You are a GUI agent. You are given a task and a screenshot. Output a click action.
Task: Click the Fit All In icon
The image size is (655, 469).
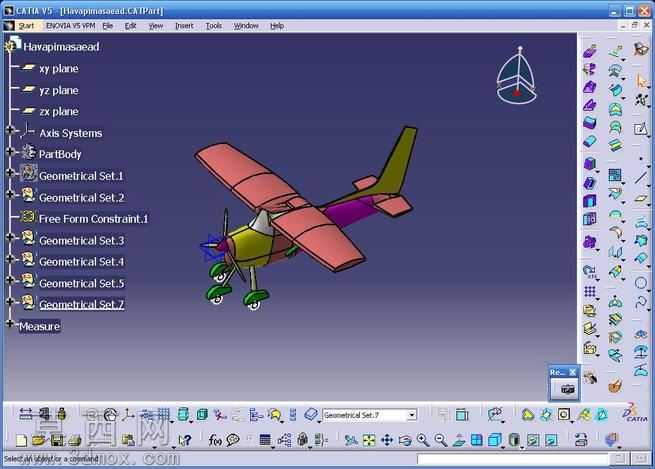[369, 440]
